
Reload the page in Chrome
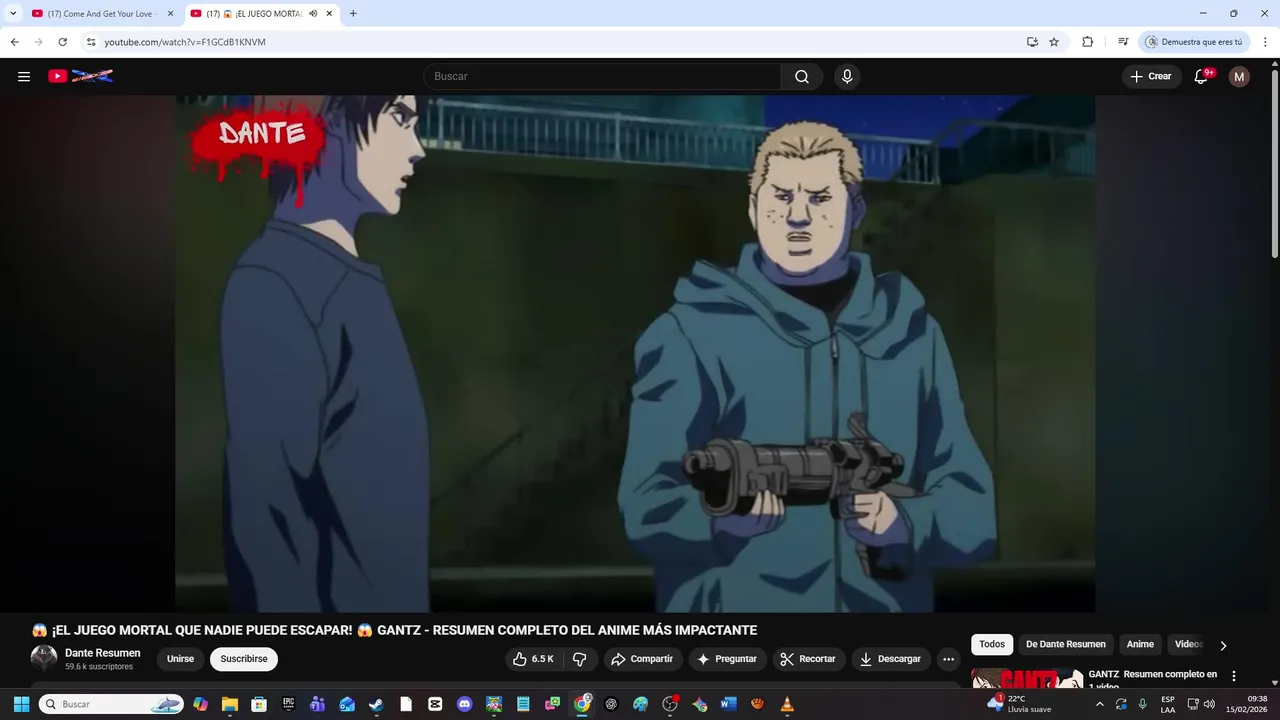62,42
